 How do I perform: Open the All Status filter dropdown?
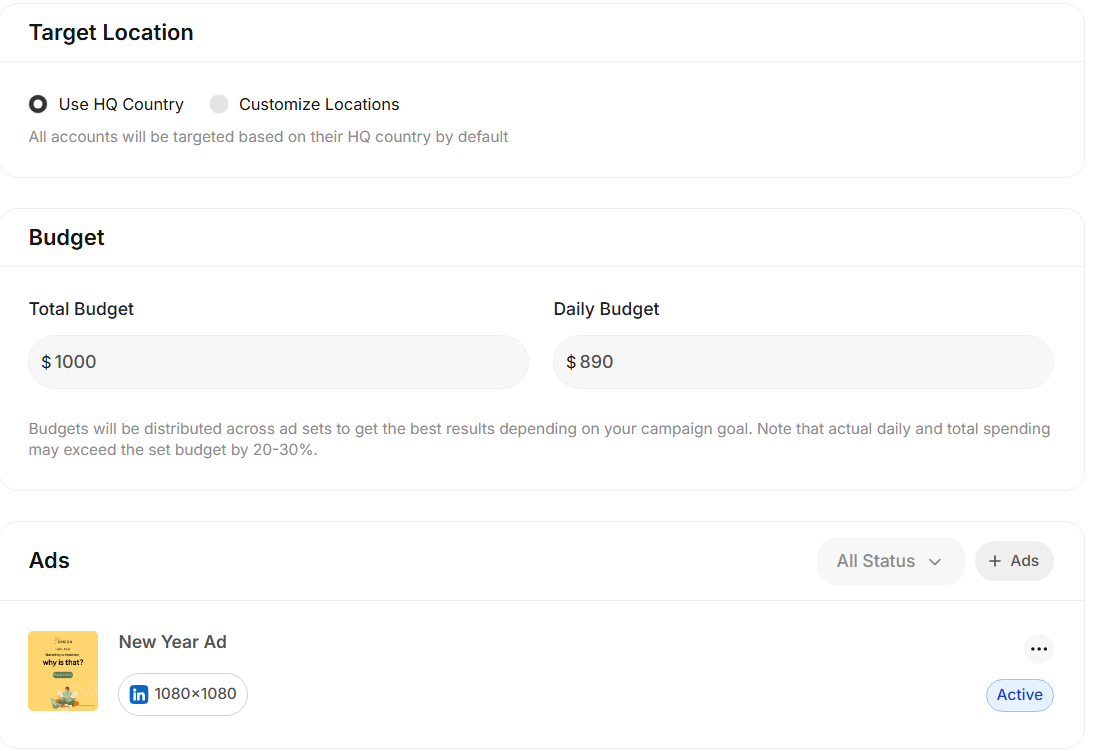[889, 561]
